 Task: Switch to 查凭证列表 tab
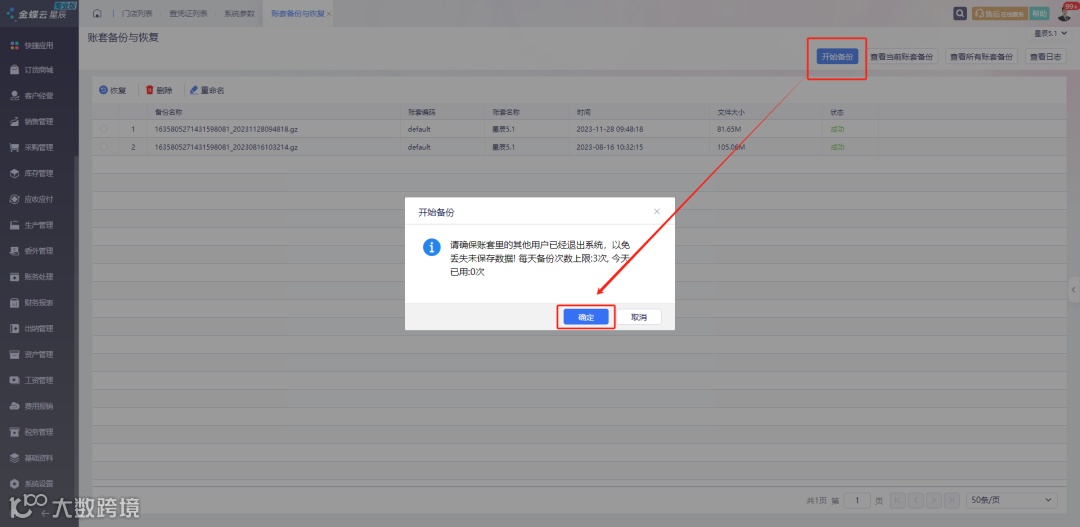pyautogui.click(x=188, y=14)
